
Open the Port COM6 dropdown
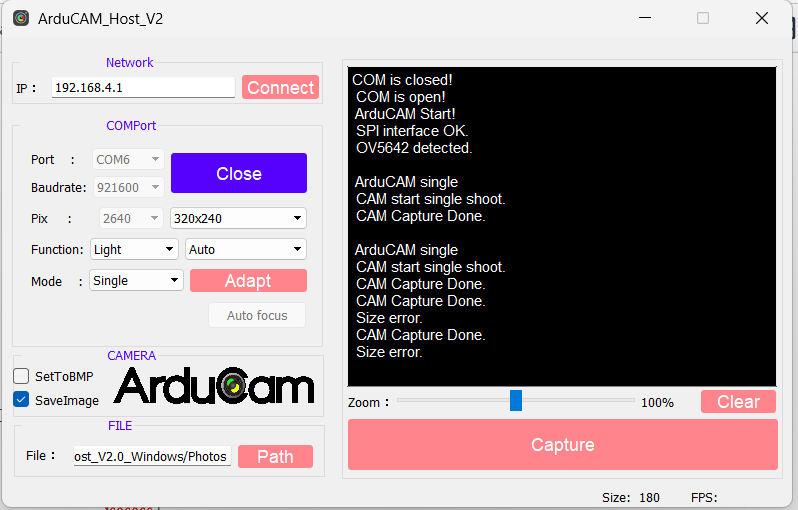(x=128, y=159)
